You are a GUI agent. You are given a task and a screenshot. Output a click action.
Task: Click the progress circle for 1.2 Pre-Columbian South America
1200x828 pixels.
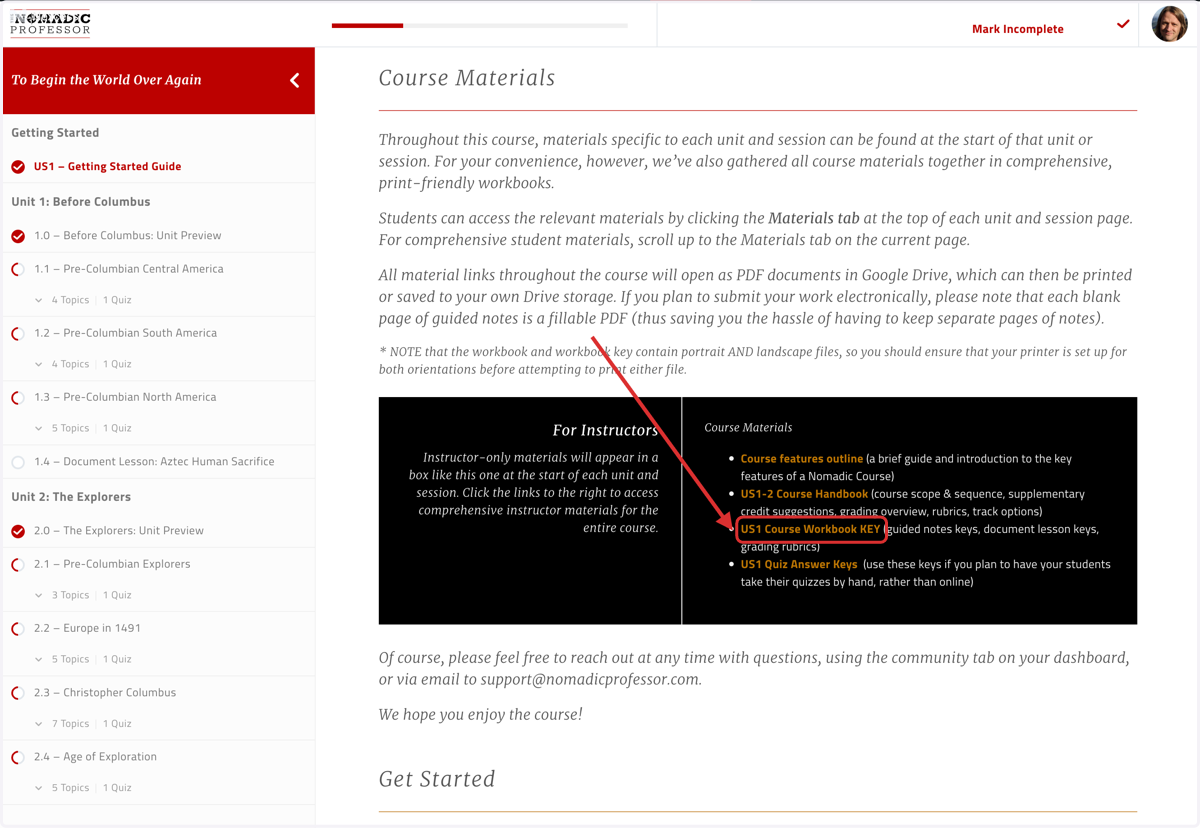click(x=18, y=333)
